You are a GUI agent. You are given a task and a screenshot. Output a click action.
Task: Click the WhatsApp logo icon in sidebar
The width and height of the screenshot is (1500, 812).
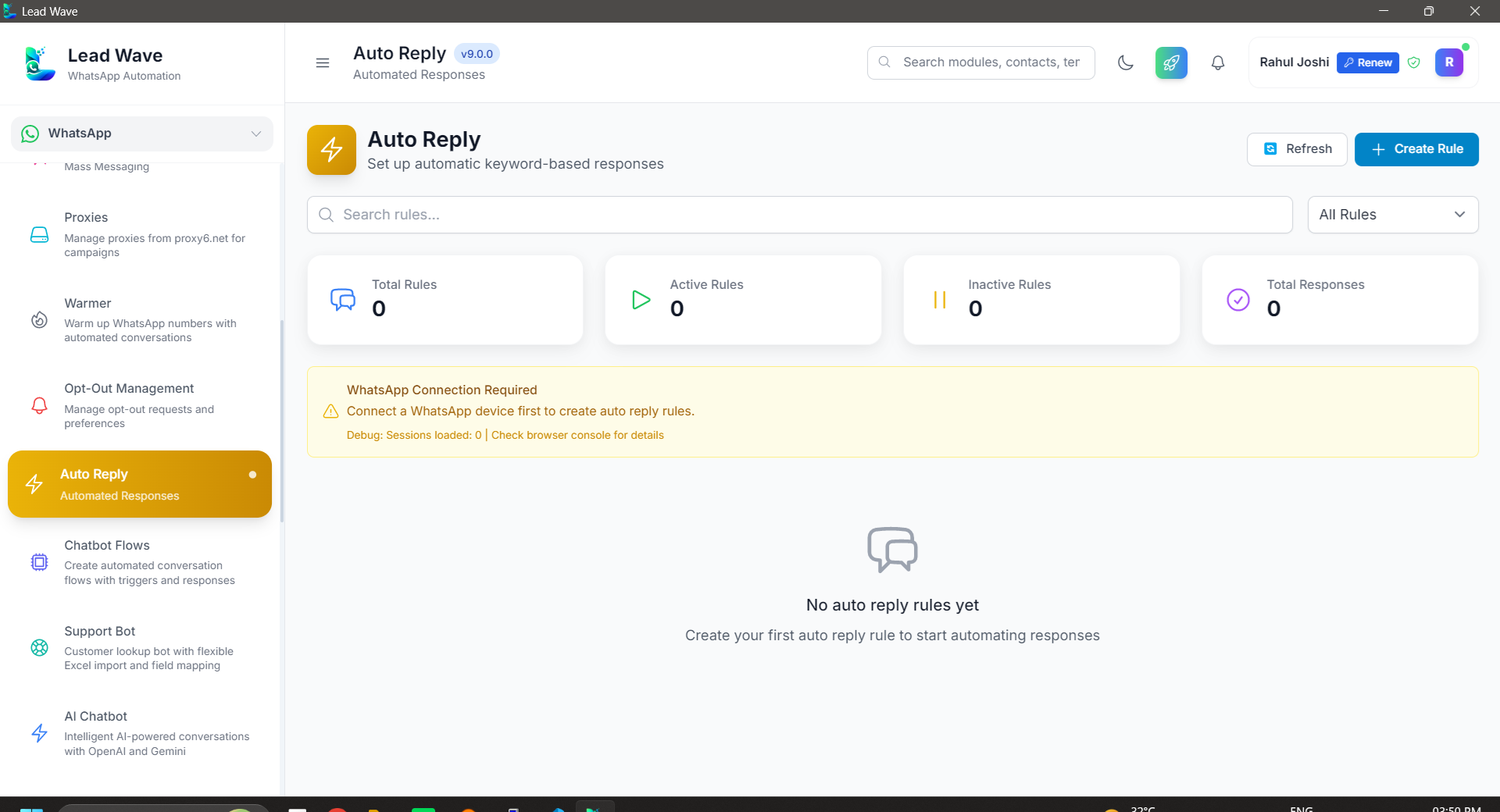[30, 134]
